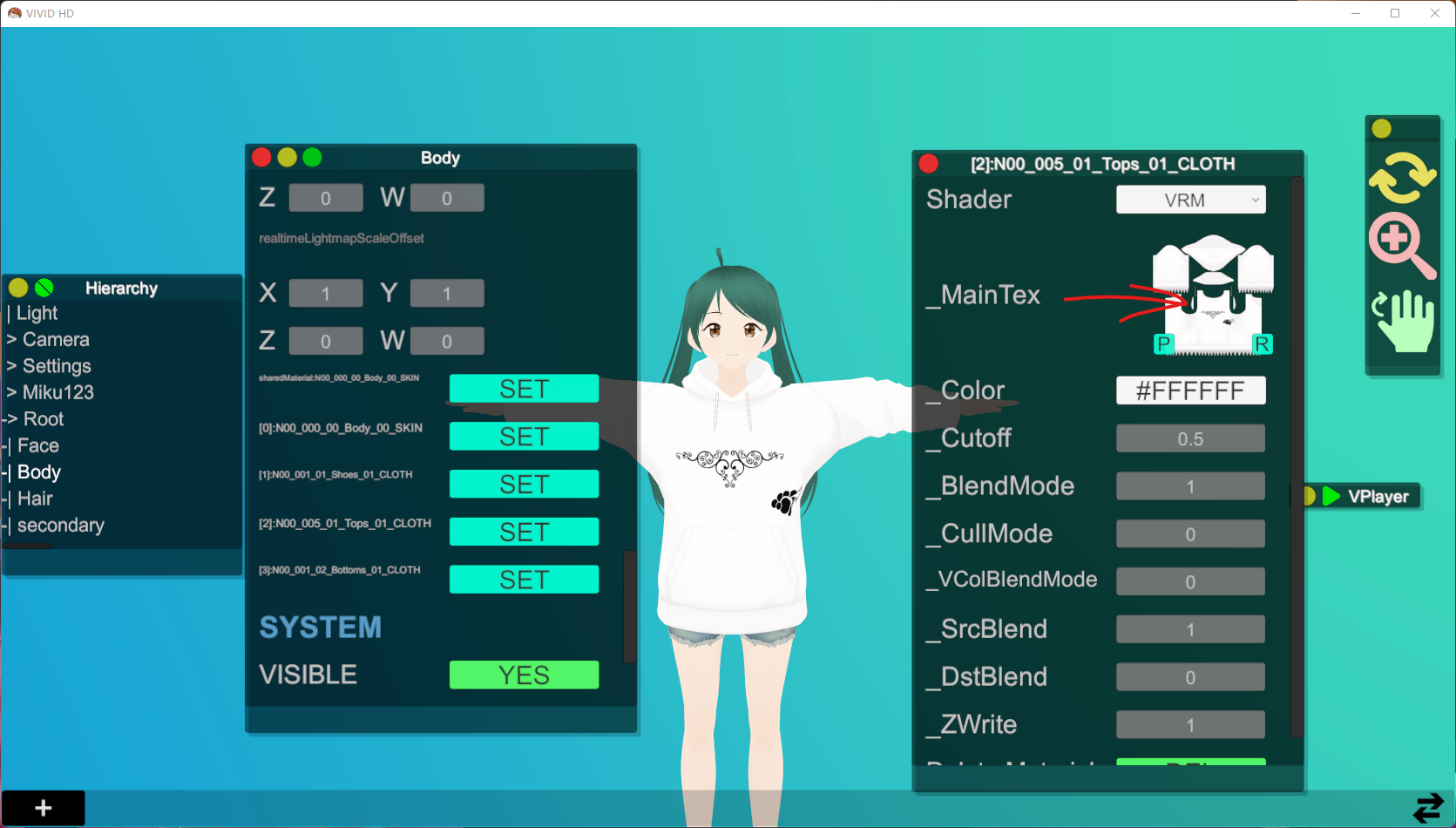Image resolution: width=1456 pixels, height=828 pixels.
Task: Click the top W value field in Body panel
Action: pyautogui.click(x=447, y=198)
